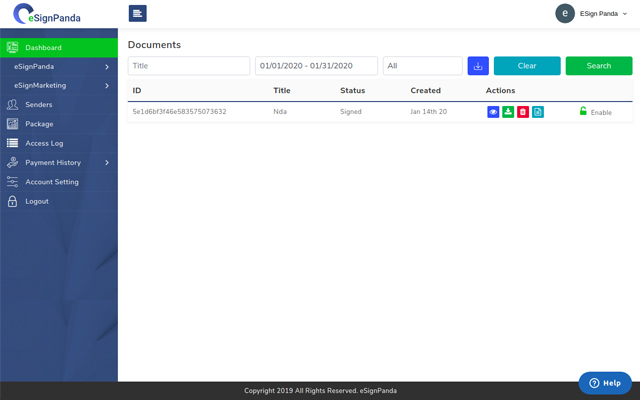
Task: Click Logout in the sidebar
Action: point(59,201)
